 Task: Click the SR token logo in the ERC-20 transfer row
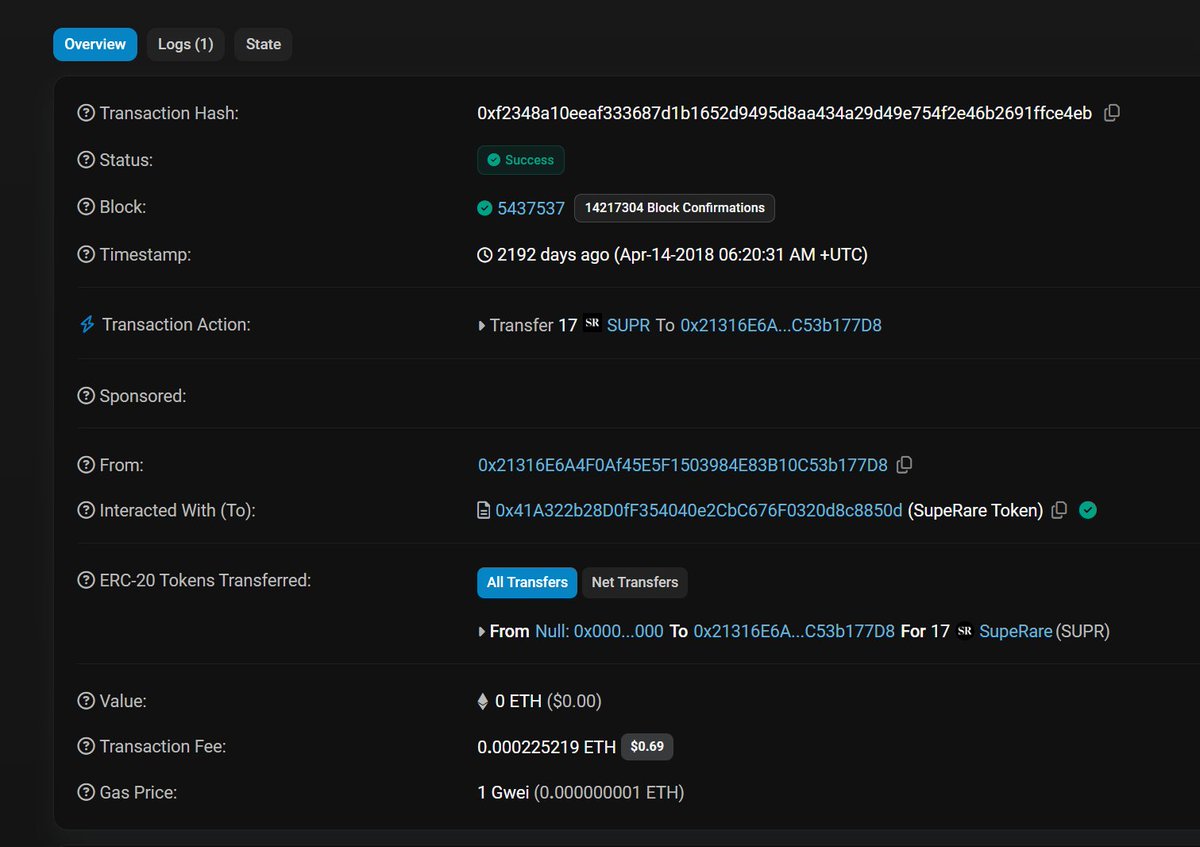coord(964,631)
